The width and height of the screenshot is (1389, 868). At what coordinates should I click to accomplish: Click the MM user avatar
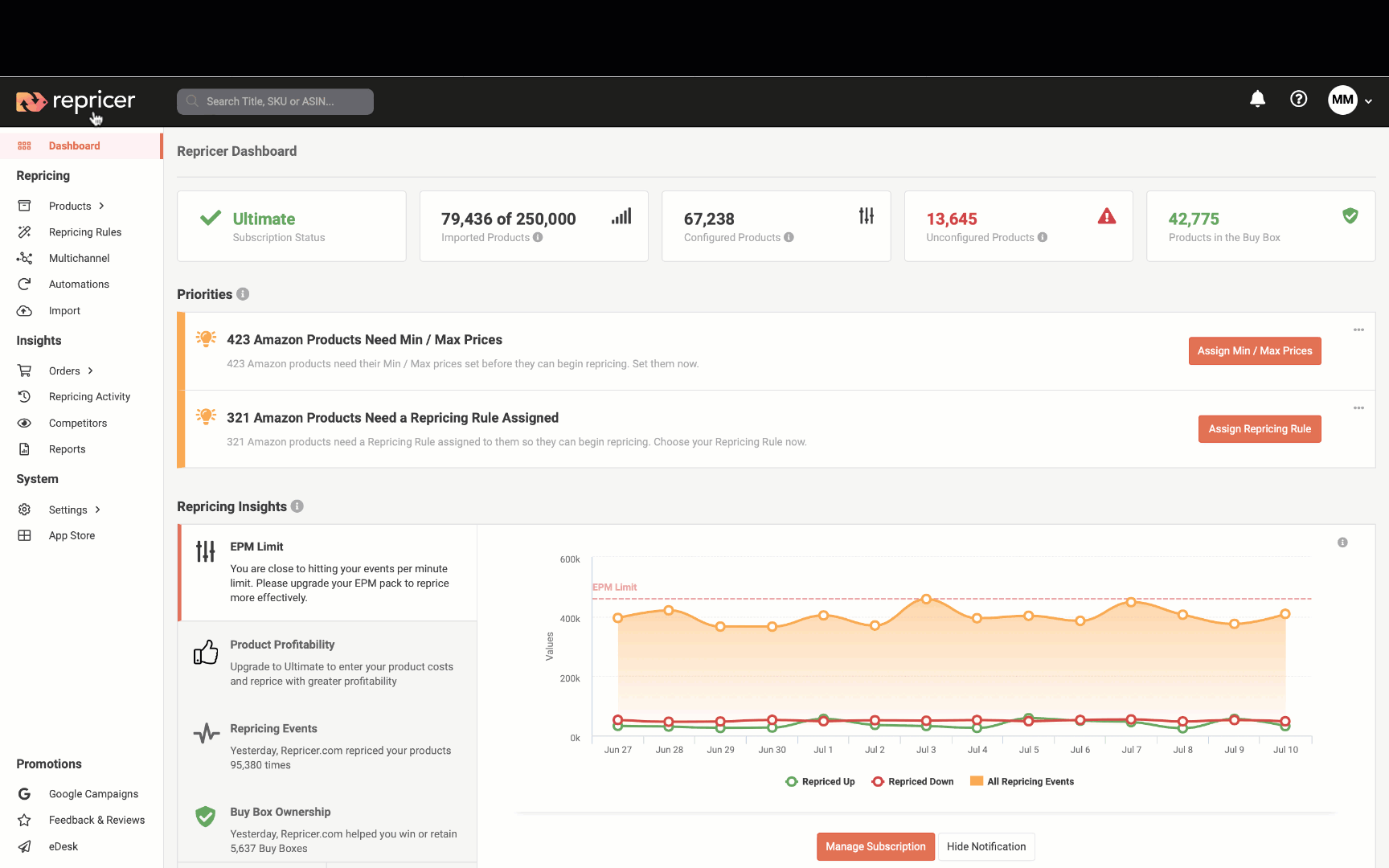pos(1342,100)
